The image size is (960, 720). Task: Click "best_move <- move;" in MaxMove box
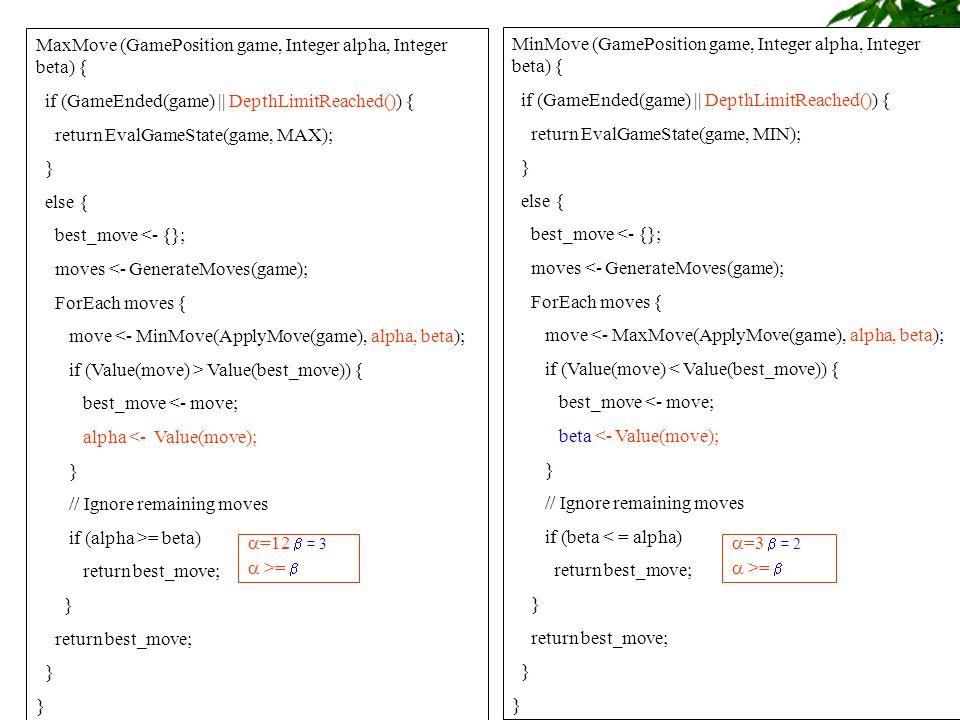click(160, 403)
